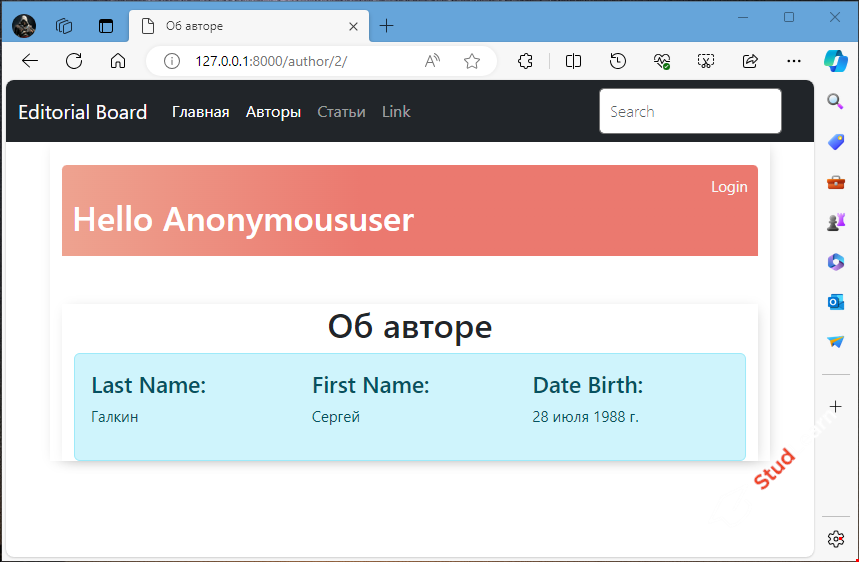Open Copilot icon in sidebar
The width and height of the screenshot is (859, 562).
coord(836,59)
